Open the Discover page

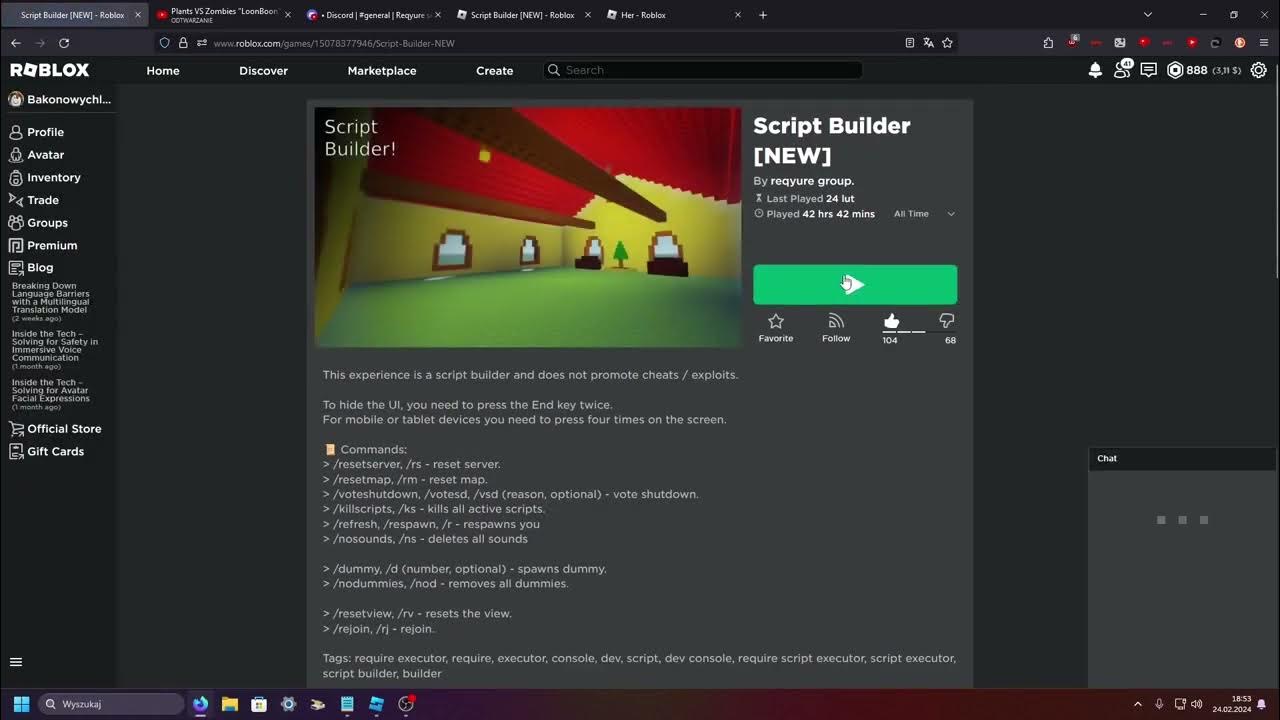tap(263, 71)
